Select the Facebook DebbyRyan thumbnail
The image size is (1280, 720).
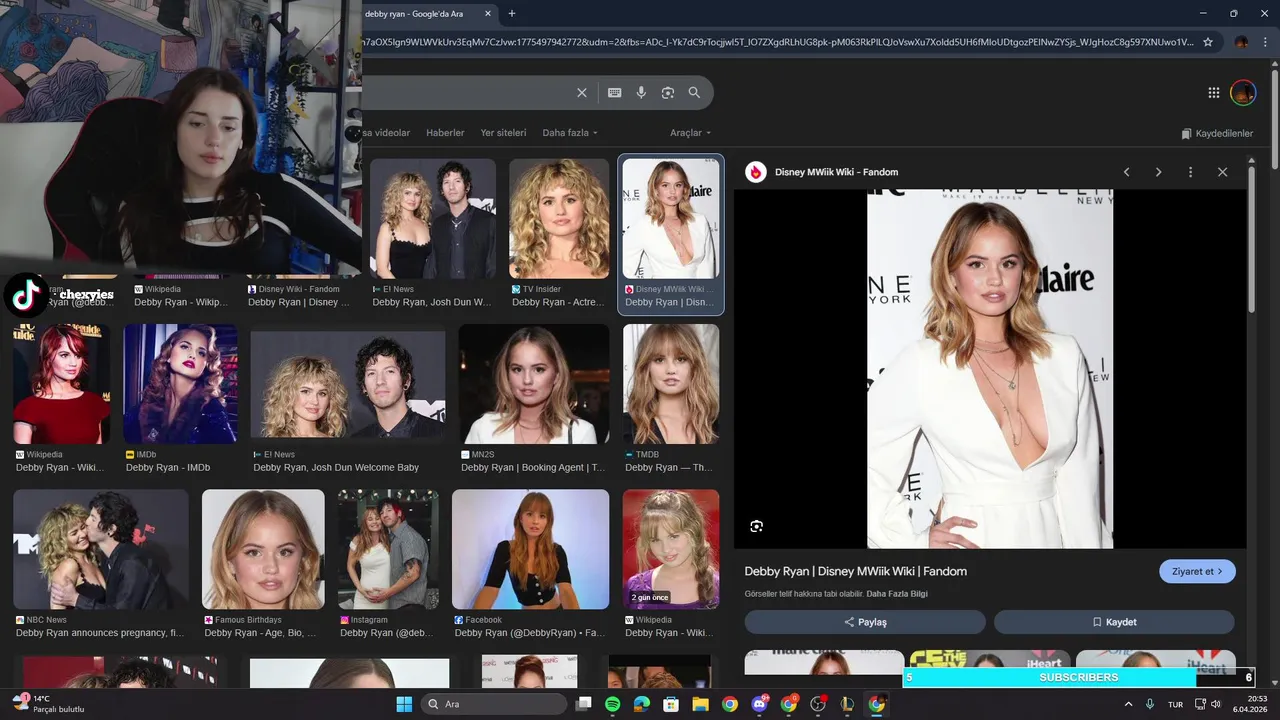pyautogui.click(x=530, y=549)
